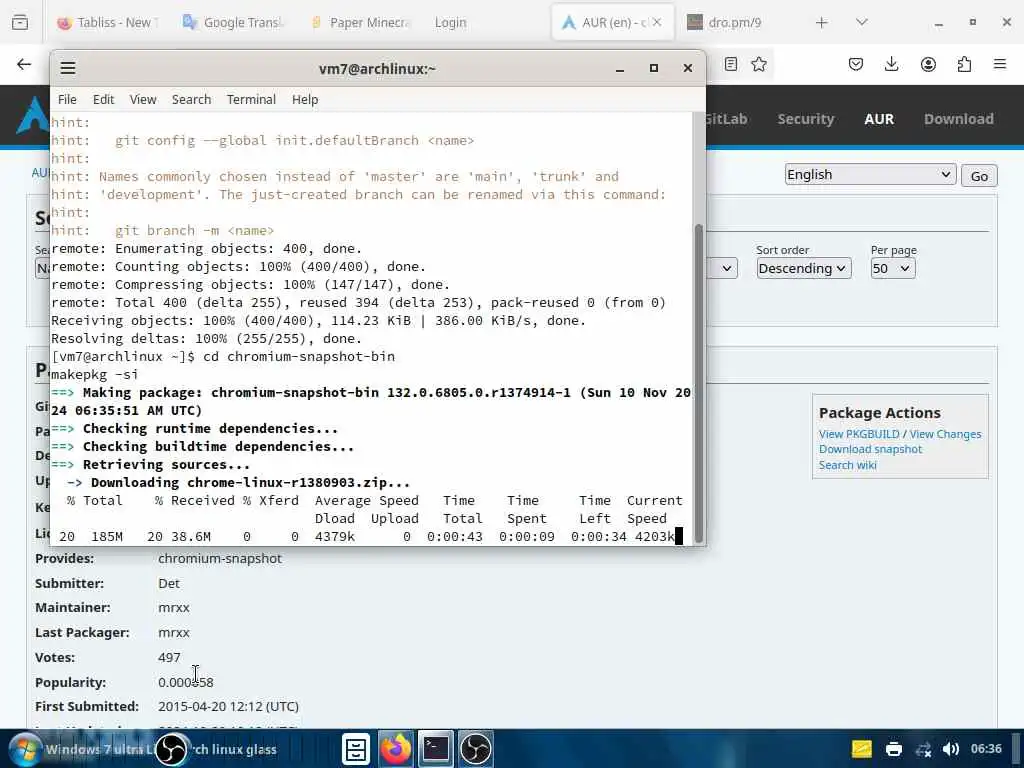Open Firefox tab overview icon
The image size is (1024, 768).
(x=20, y=22)
